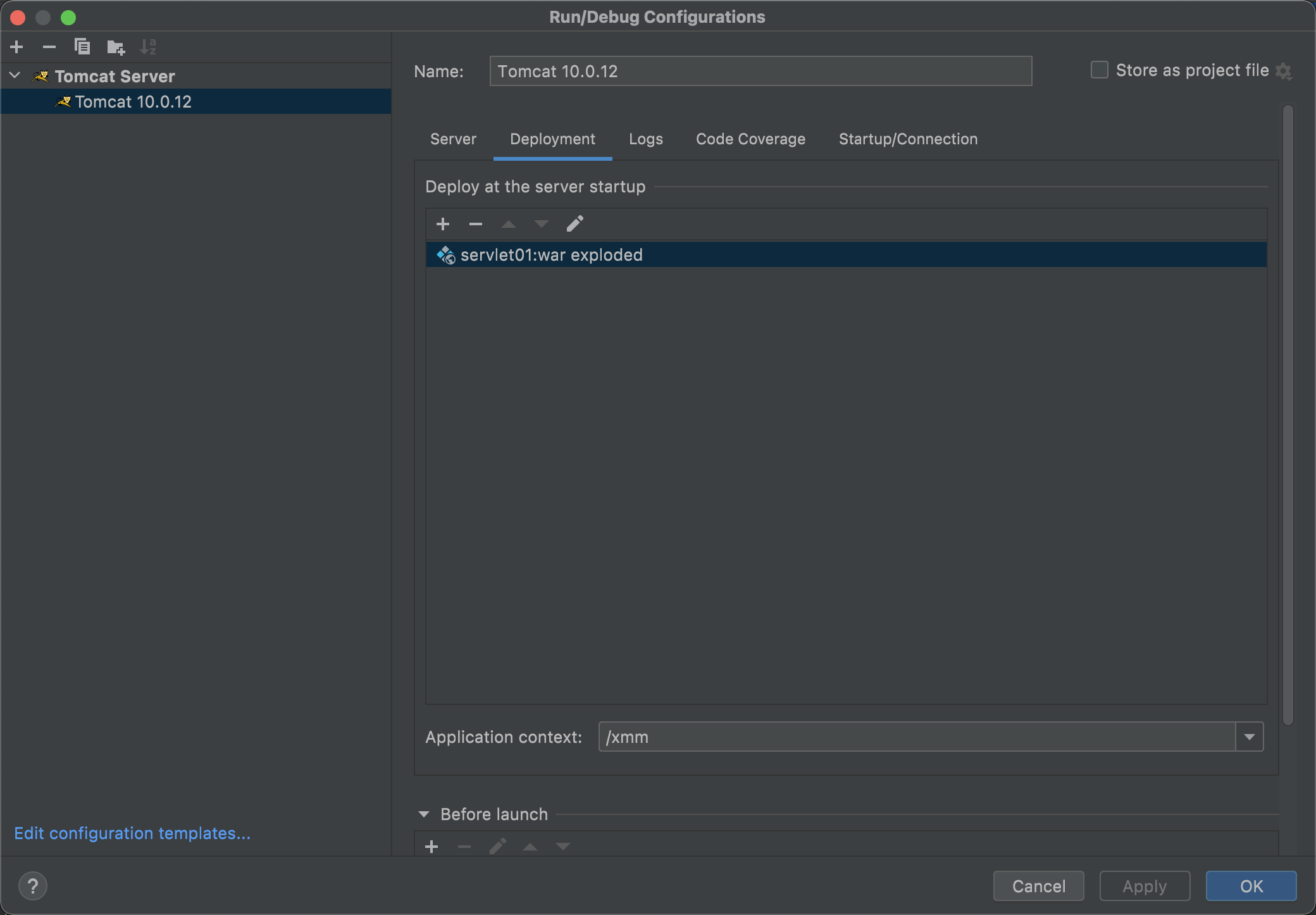Remove the selected run configuration
Image resolution: width=1316 pixels, height=915 pixels.
pyautogui.click(x=49, y=47)
